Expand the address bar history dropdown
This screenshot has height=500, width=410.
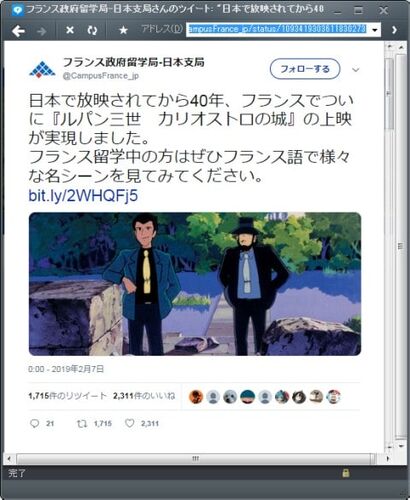tap(375, 30)
